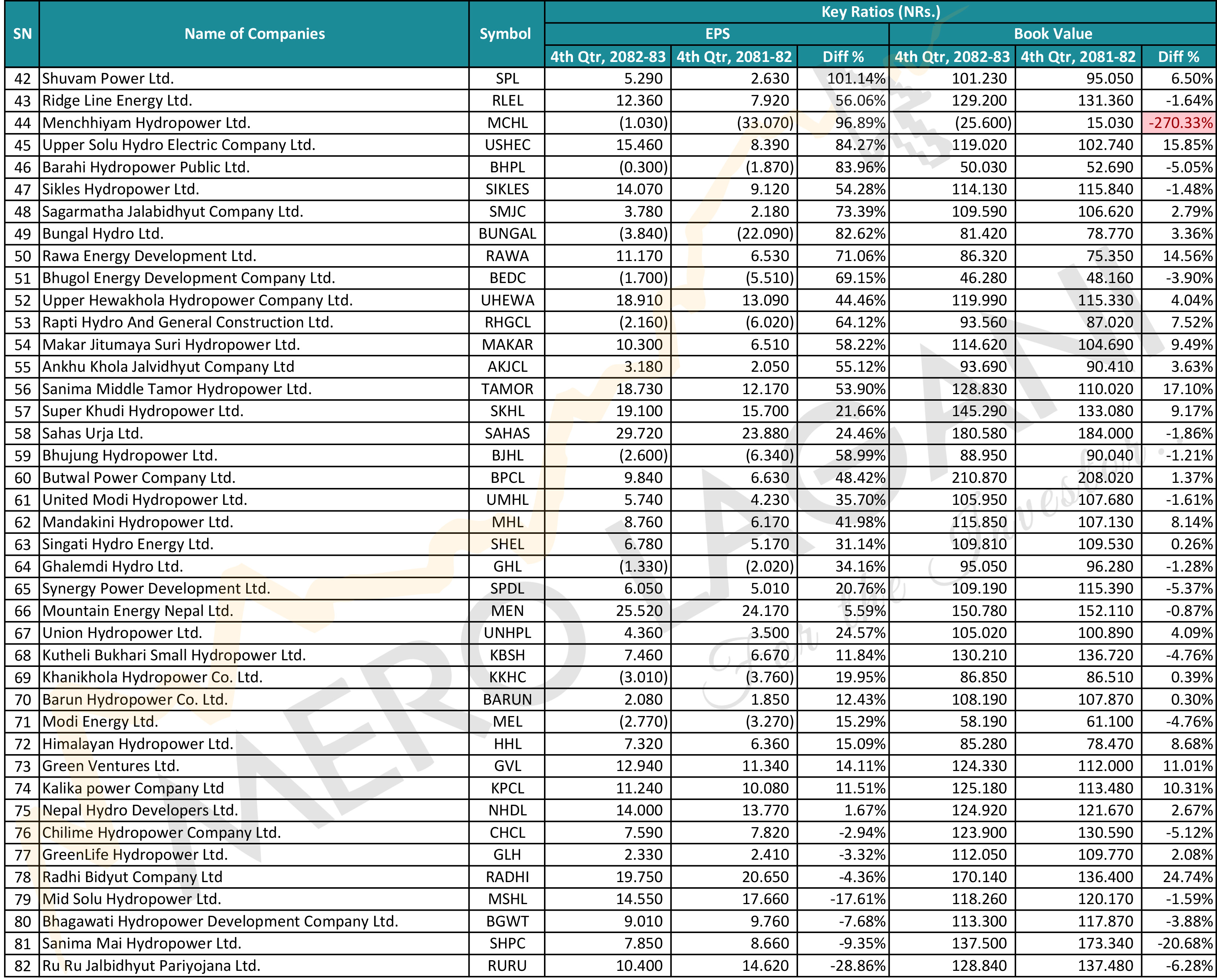Select the 101.14% EPS diff cell
The width and height of the screenshot is (1217, 980).
pos(843,78)
